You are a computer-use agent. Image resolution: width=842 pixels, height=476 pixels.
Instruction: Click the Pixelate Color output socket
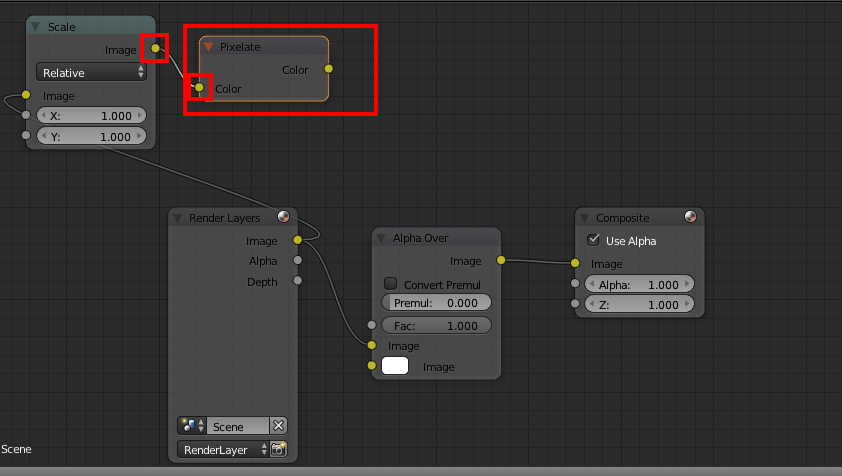329,69
